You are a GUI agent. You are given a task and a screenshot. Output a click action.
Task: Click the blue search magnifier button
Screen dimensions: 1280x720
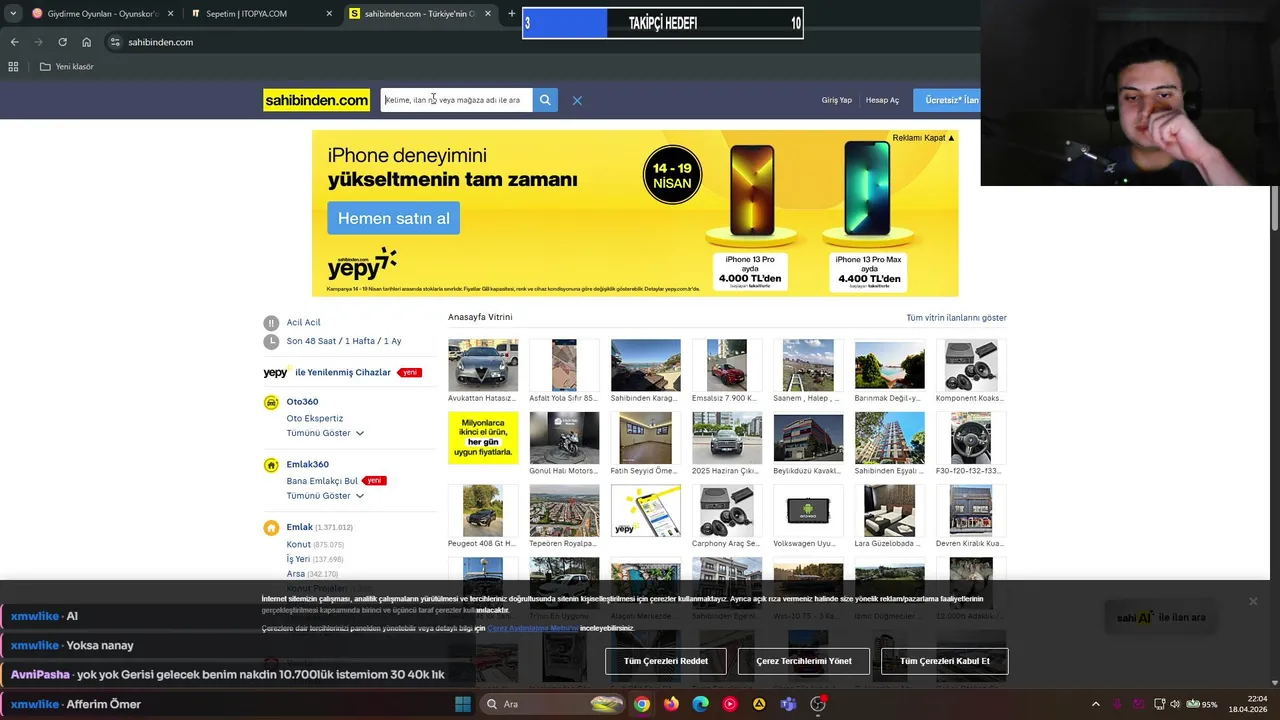[x=545, y=100]
